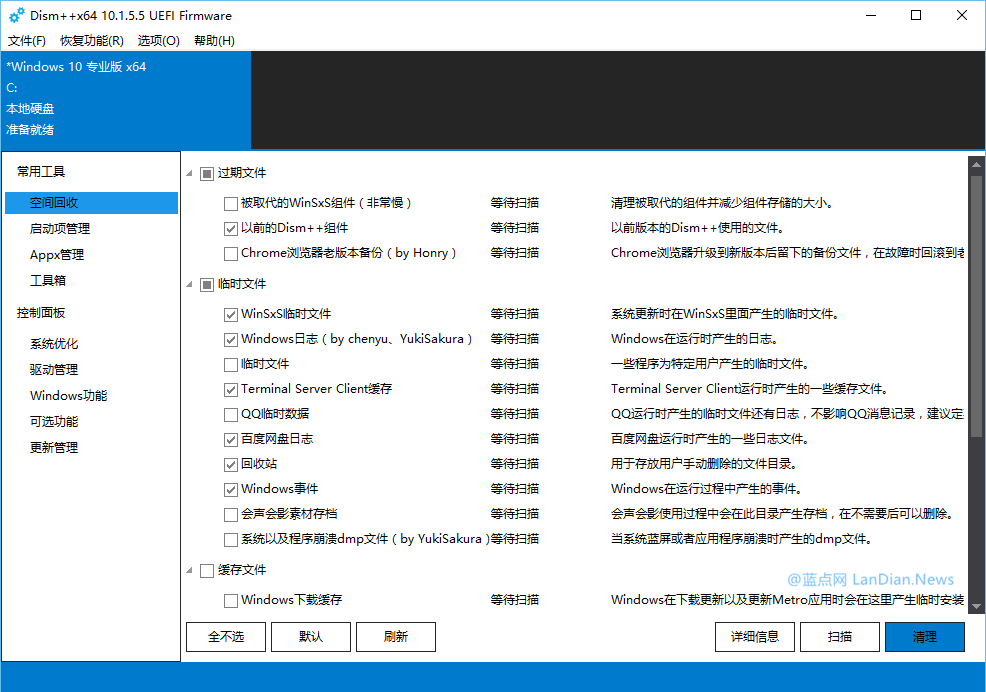
Task: Check 被取代的WinSxS组件（非常慢）
Action: (x=230, y=202)
